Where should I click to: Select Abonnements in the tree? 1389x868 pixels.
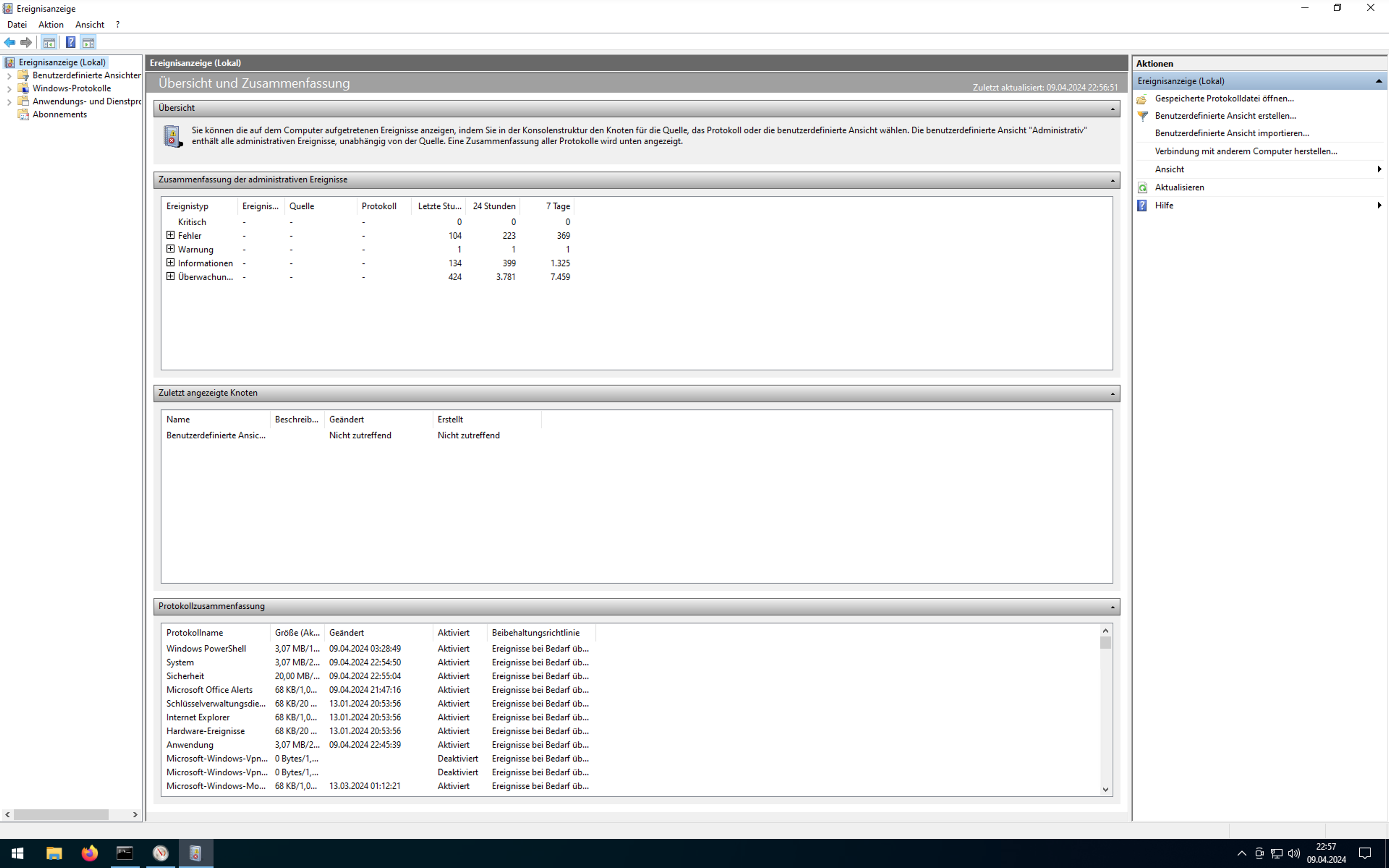60,114
